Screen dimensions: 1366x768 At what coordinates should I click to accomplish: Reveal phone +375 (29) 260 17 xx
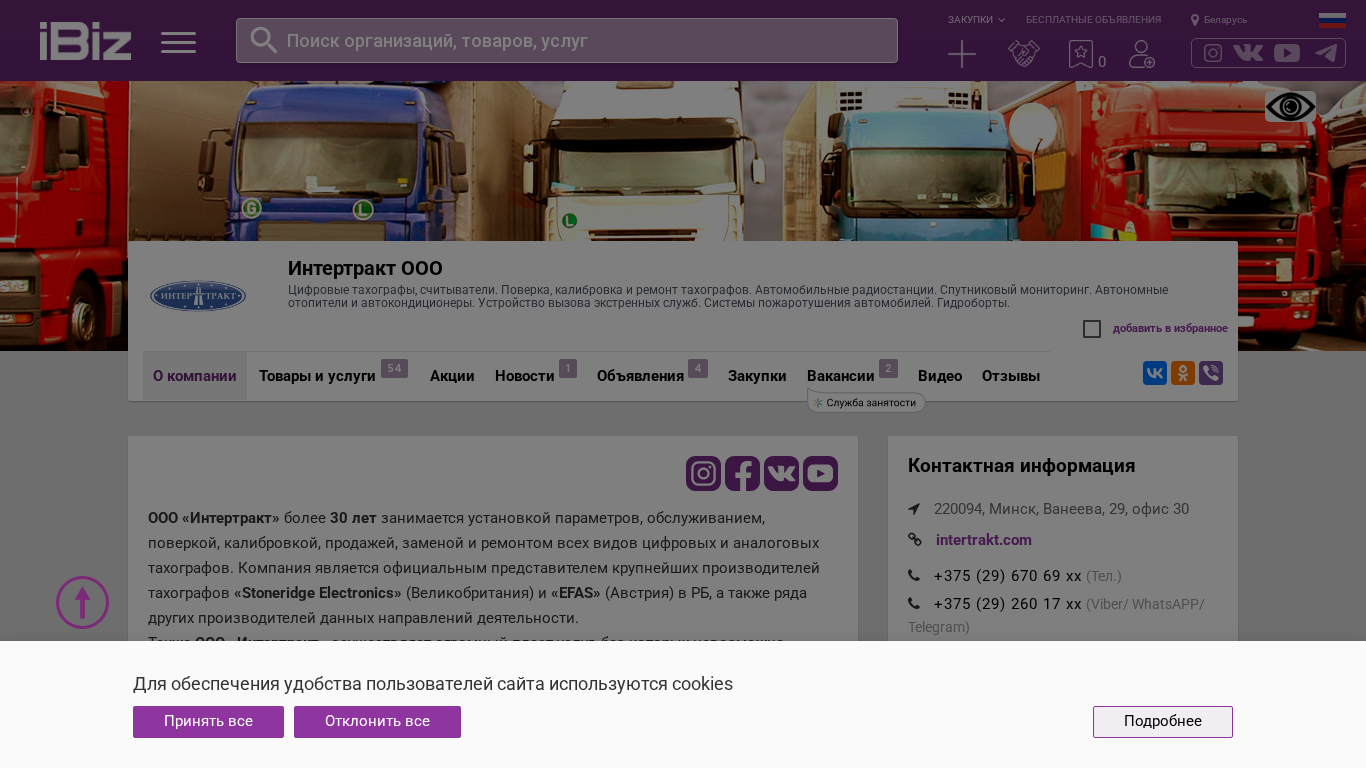pyautogui.click(x=1007, y=604)
